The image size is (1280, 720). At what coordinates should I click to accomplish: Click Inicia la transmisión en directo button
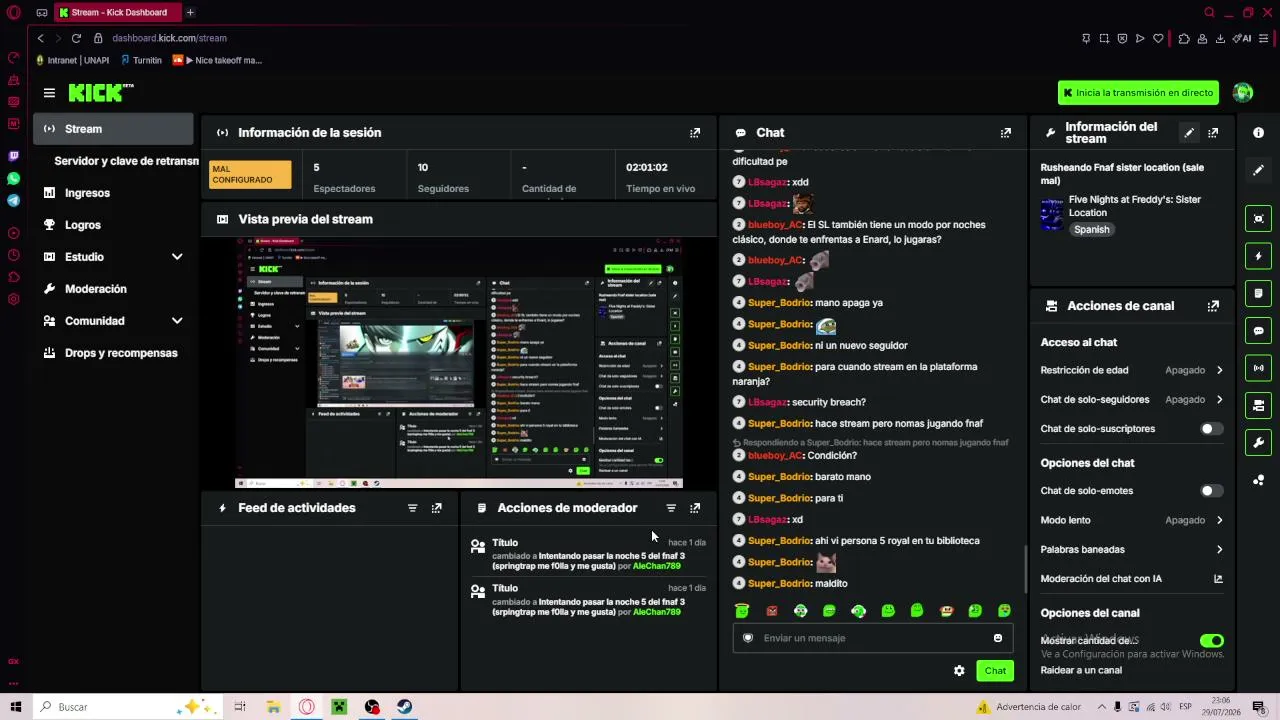tap(1138, 93)
